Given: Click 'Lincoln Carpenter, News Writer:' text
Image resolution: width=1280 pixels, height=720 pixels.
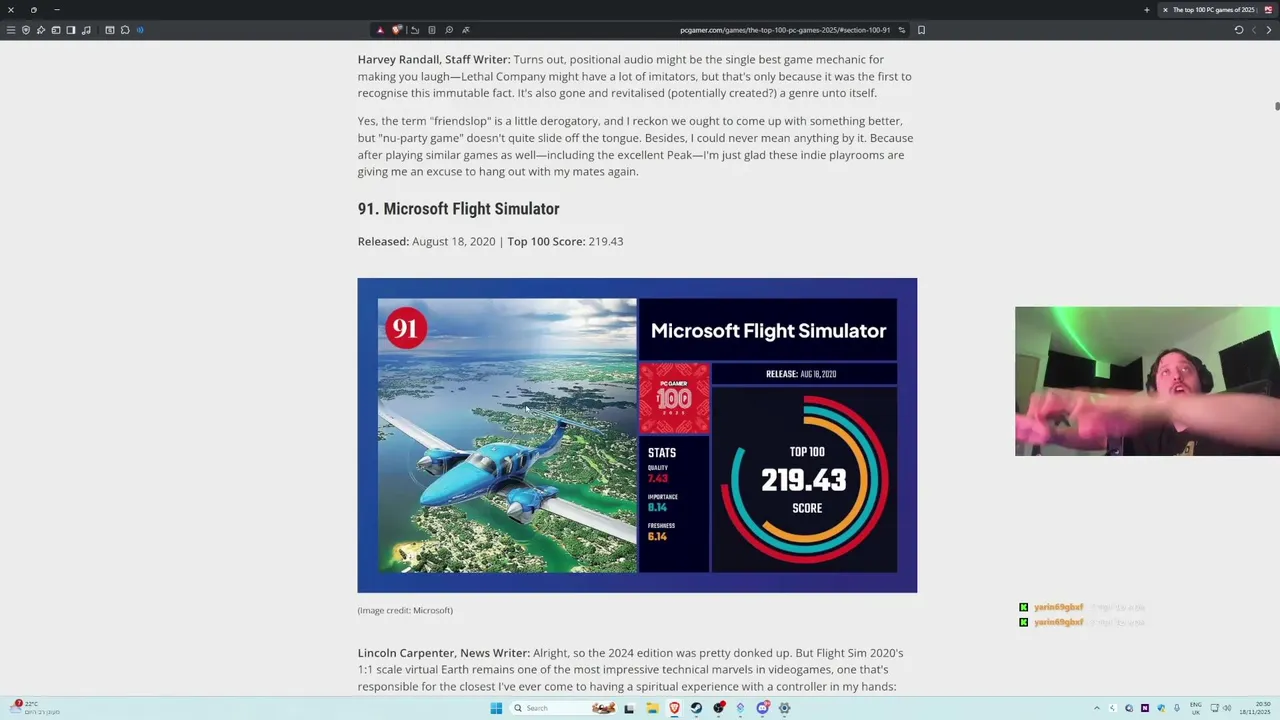Looking at the screenshot, I should coord(444,653).
